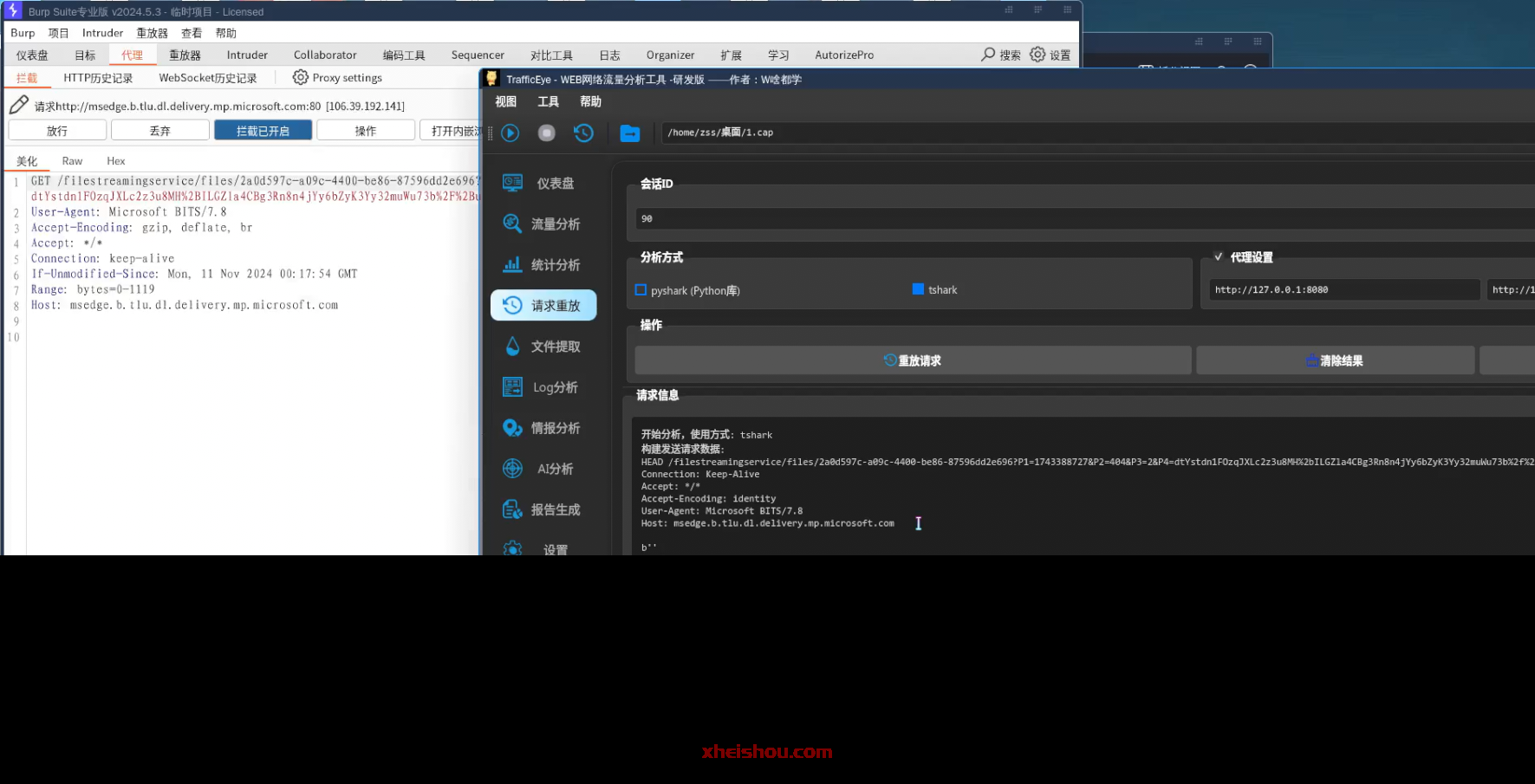The height and width of the screenshot is (784, 1535).
Task: Toggle 拦截已开启 intercept button in Burp
Action: coord(263,131)
